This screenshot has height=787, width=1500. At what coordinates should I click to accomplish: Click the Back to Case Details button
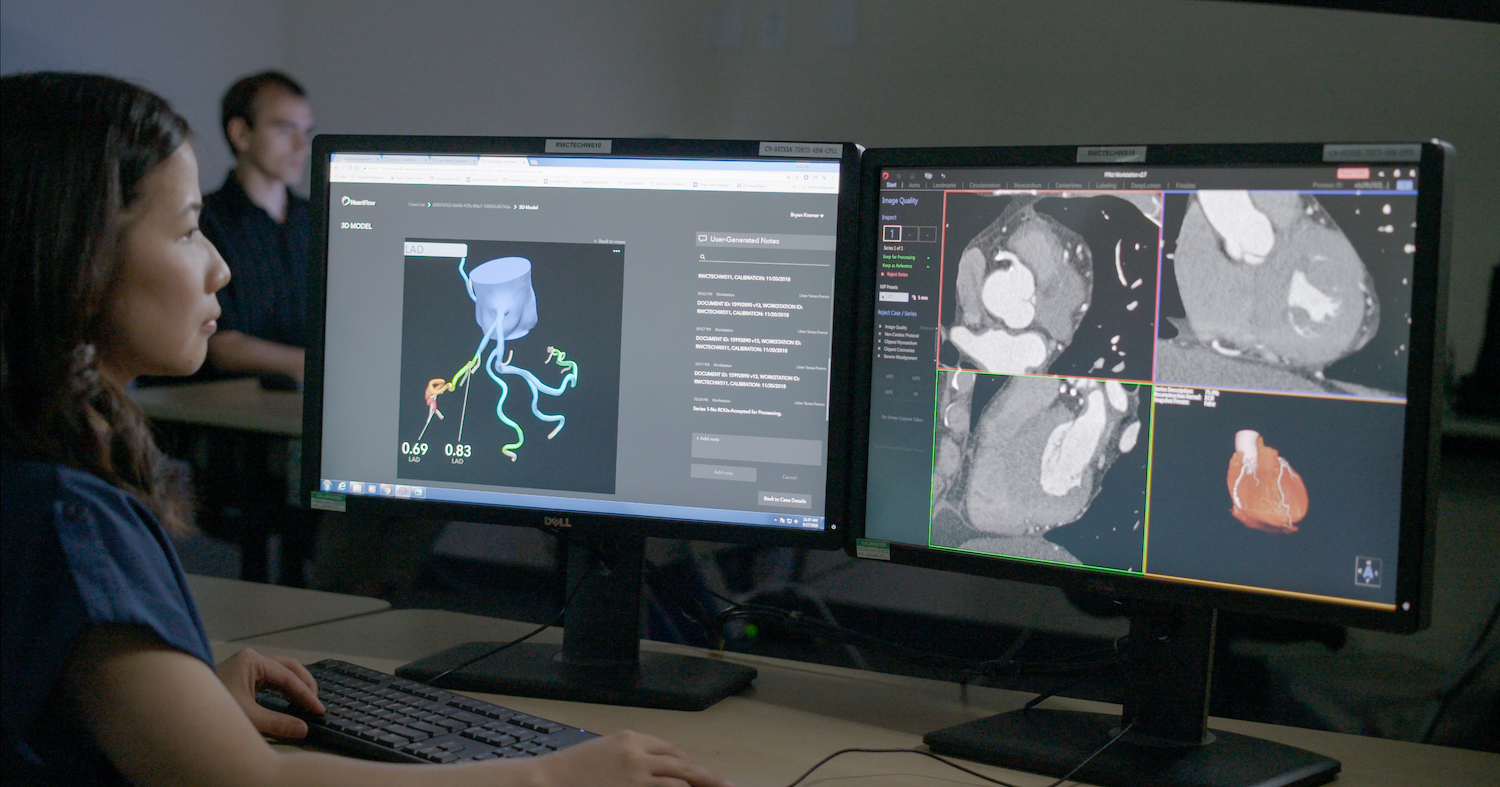tap(785, 499)
